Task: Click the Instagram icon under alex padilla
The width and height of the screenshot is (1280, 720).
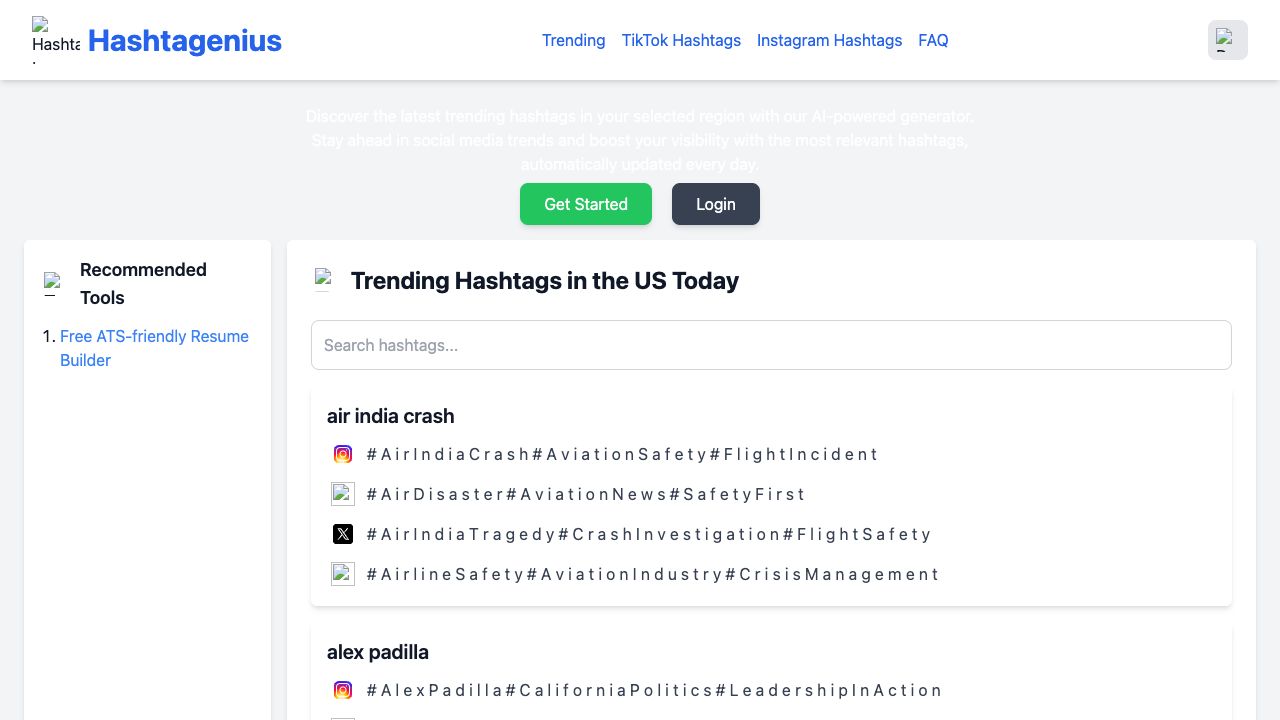Action: (x=343, y=690)
